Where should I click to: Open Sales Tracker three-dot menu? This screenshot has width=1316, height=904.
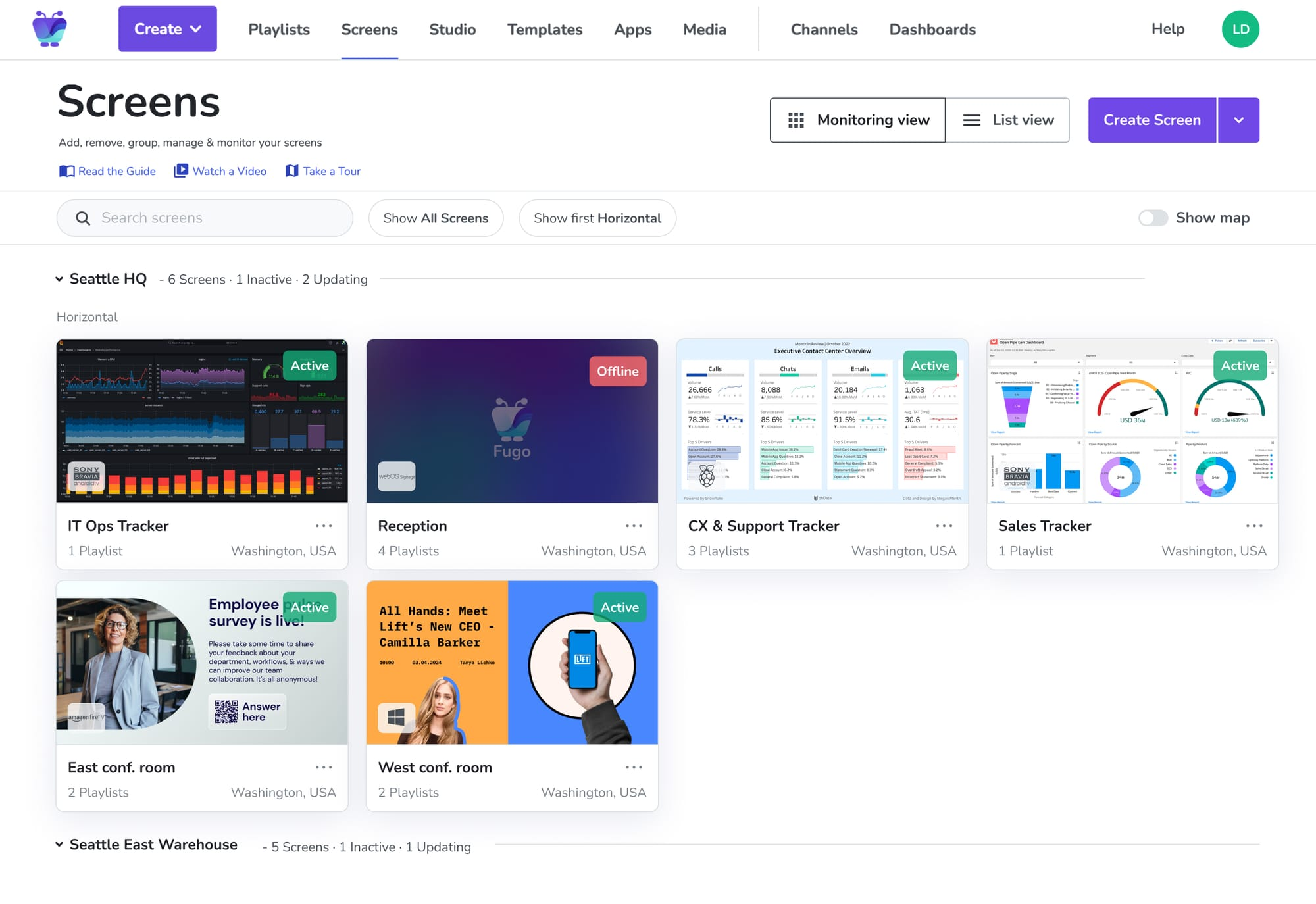1253,526
